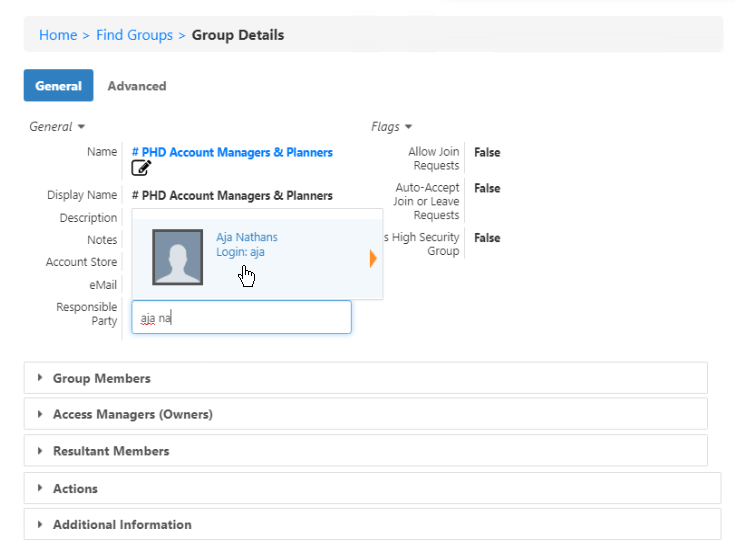
Task: Expand the Actions section
Action: pos(75,488)
